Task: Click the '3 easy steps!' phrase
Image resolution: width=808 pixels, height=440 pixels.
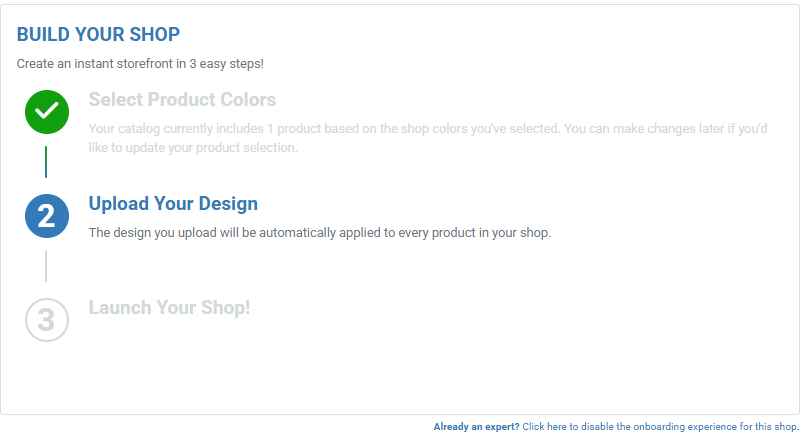Action: click(x=227, y=64)
